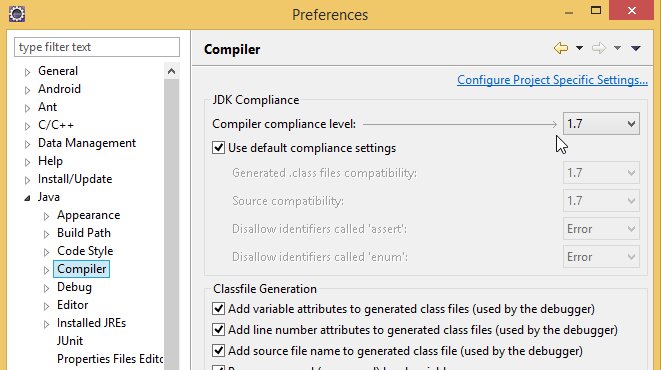
Task: Open Generated .class files compatibility dropdown
Action: pos(601,173)
